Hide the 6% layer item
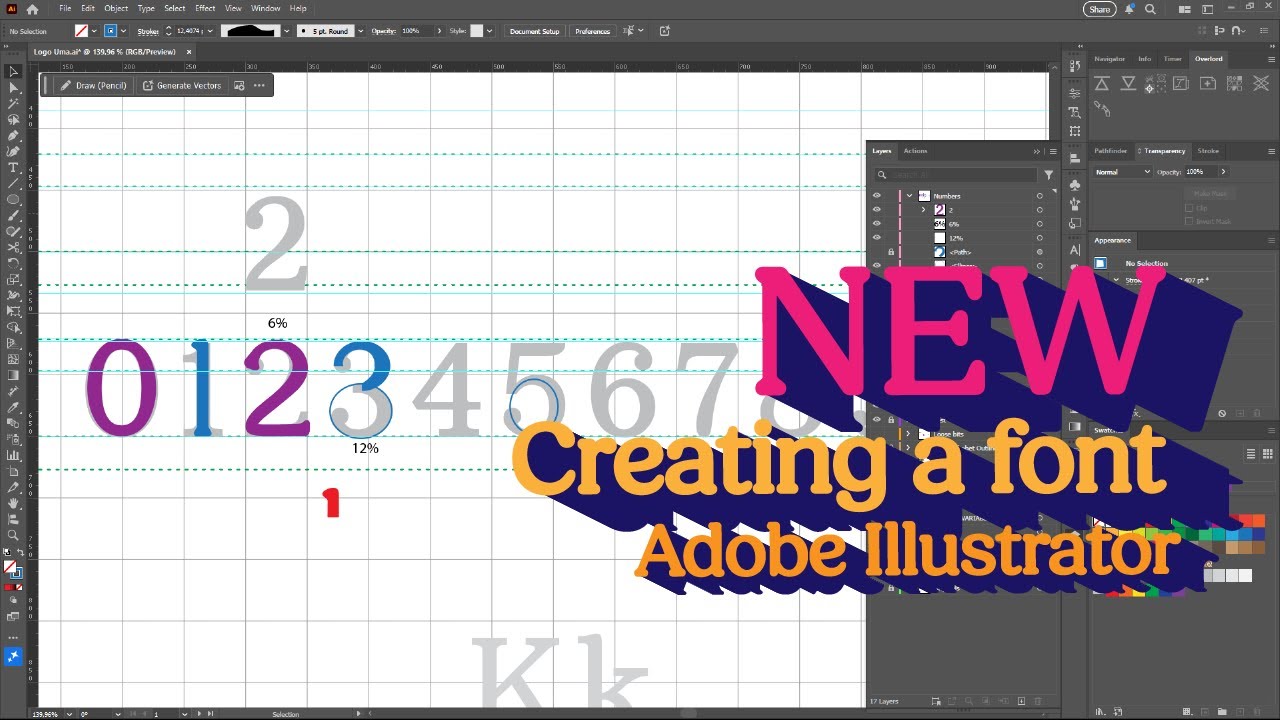This screenshot has width=1280, height=720. coord(877,224)
